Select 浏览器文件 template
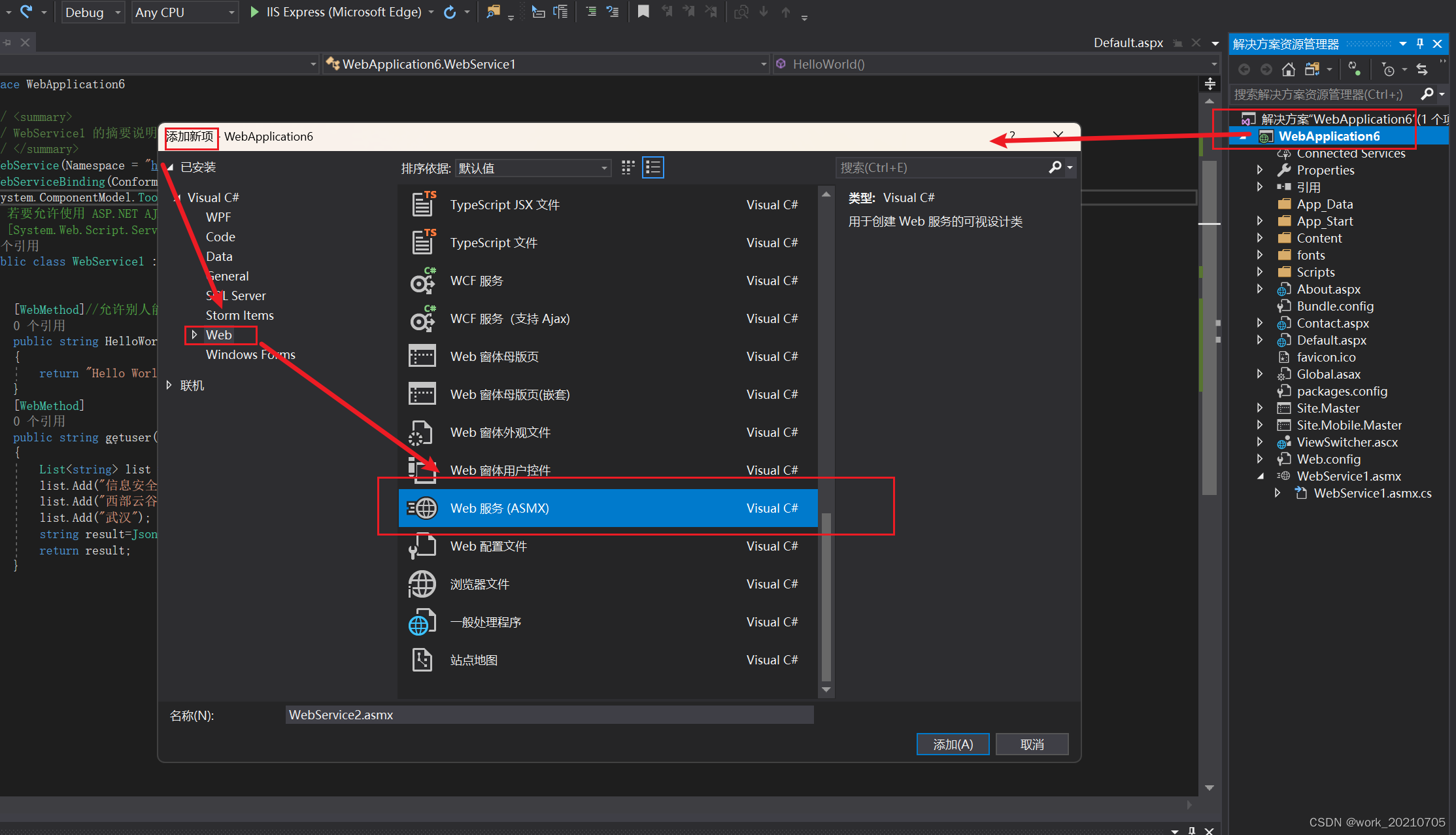The width and height of the screenshot is (1456, 835). click(608, 584)
